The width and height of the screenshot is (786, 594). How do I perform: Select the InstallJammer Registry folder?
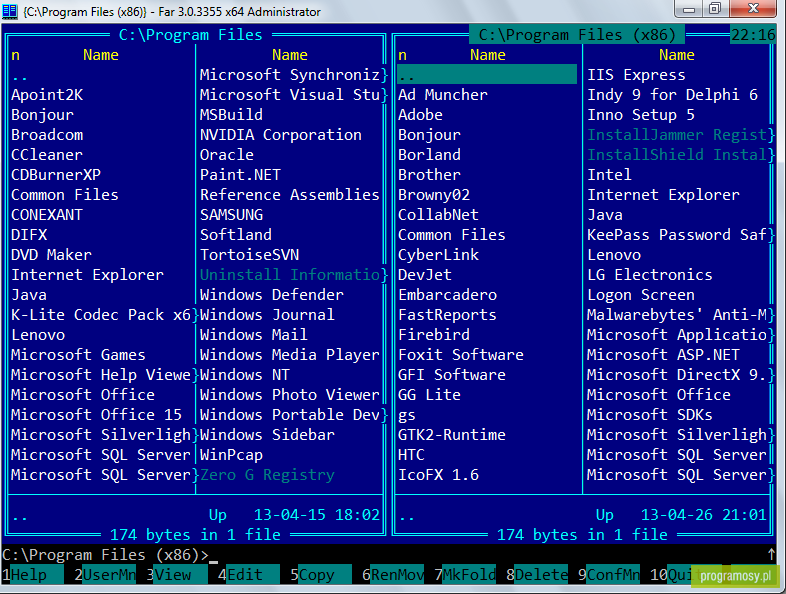(x=677, y=135)
